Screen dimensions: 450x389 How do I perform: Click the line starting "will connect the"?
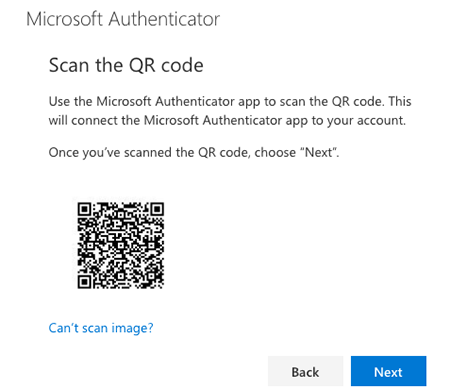[x=227, y=121]
